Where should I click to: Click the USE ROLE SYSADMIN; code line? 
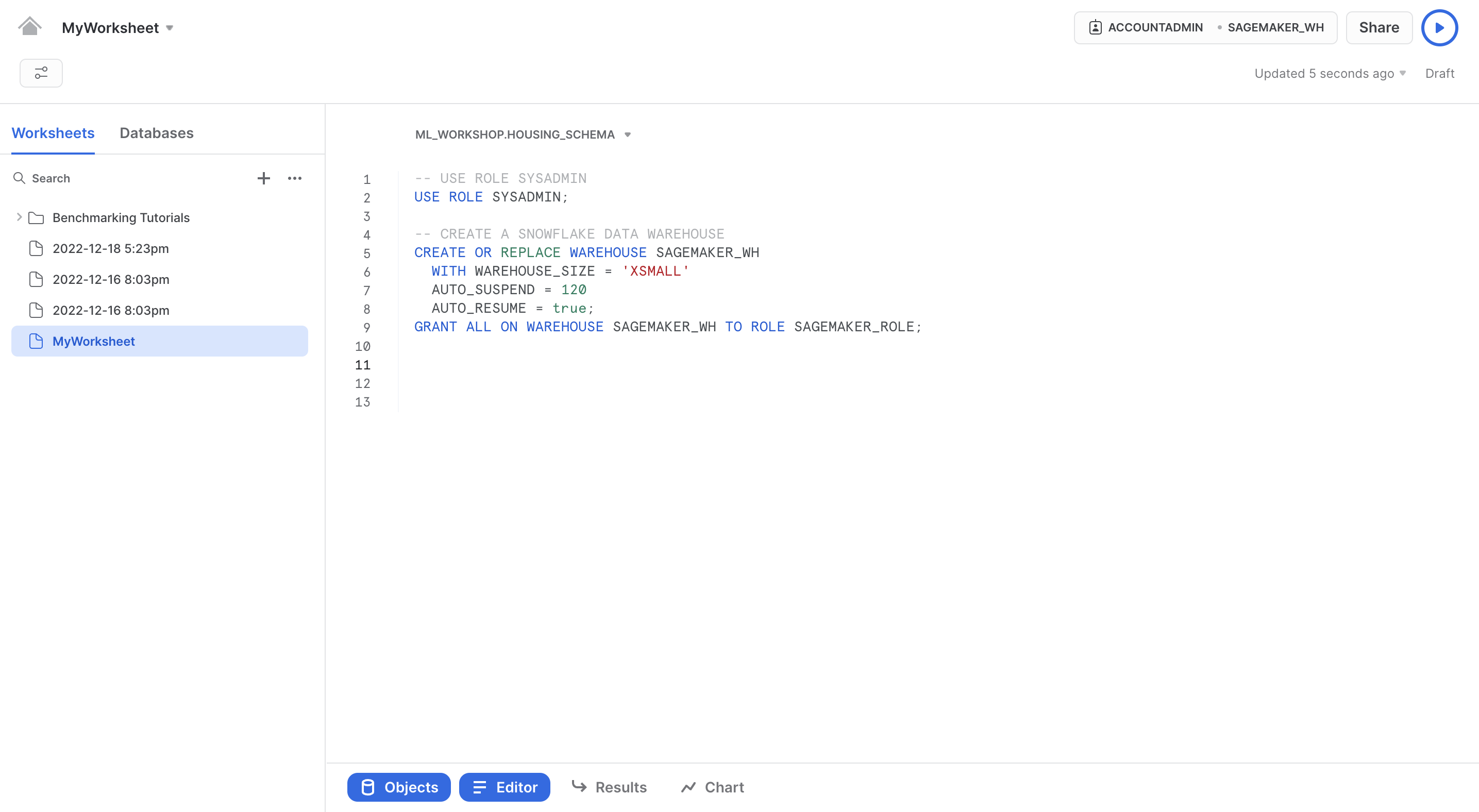pos(491,197)
